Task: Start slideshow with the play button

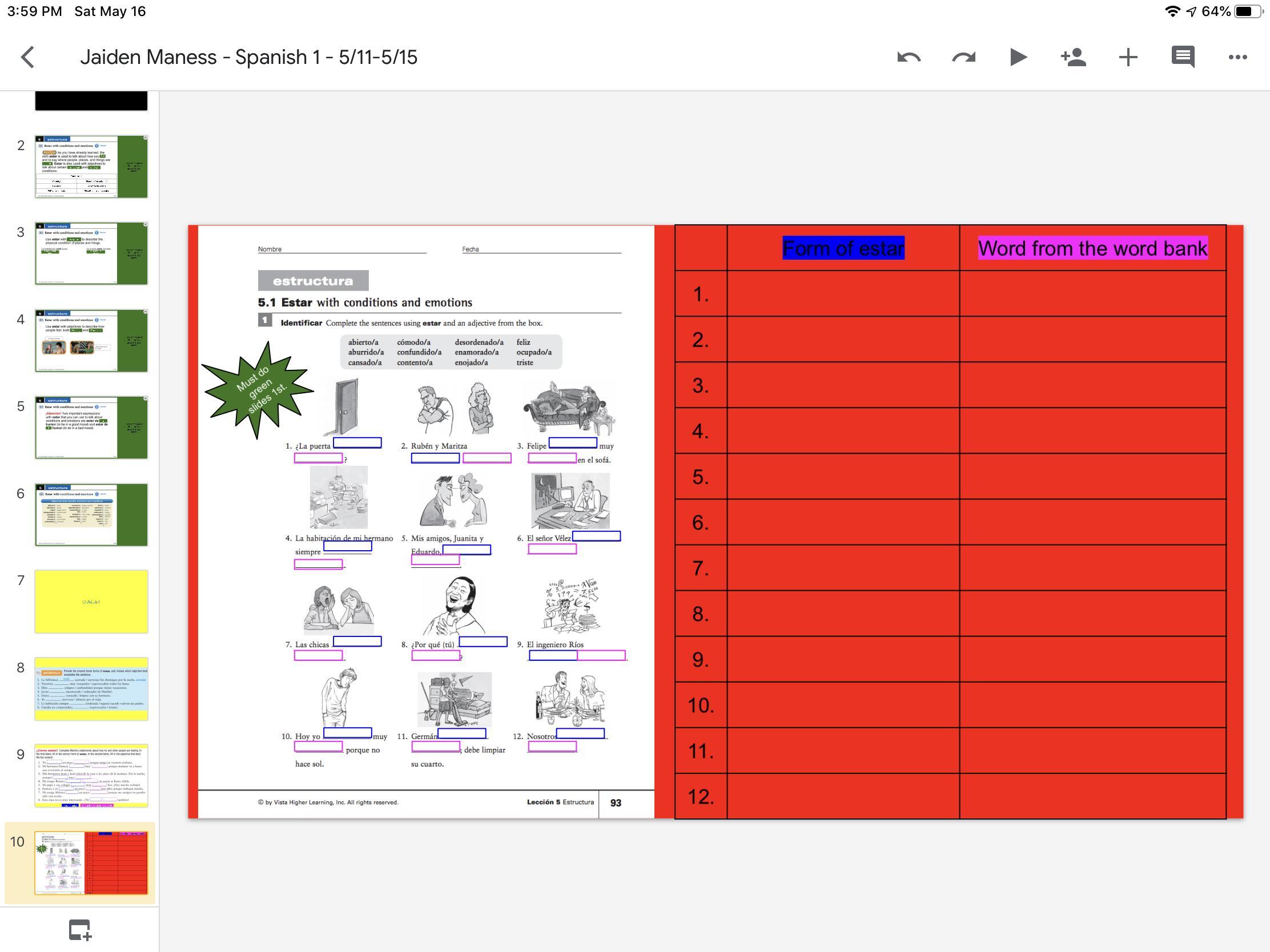Action: (x=1018, y=57)
